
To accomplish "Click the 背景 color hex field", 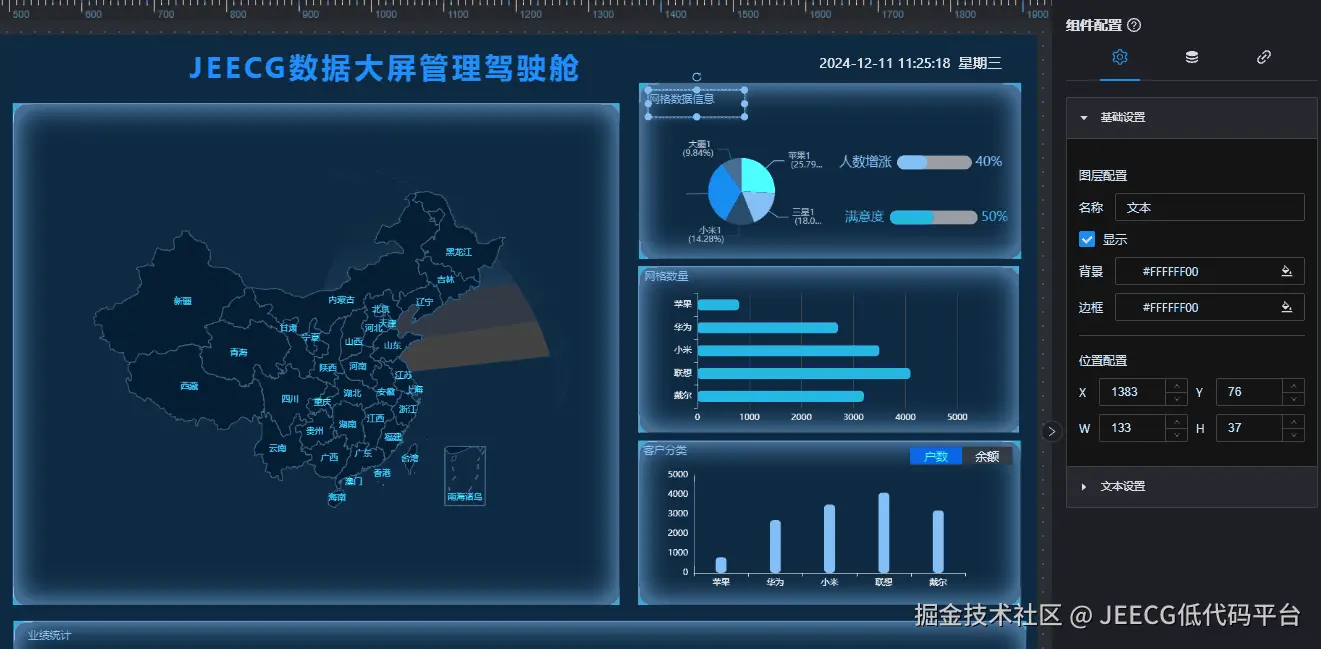I will pyautogui.click(x=1196, y=271).
